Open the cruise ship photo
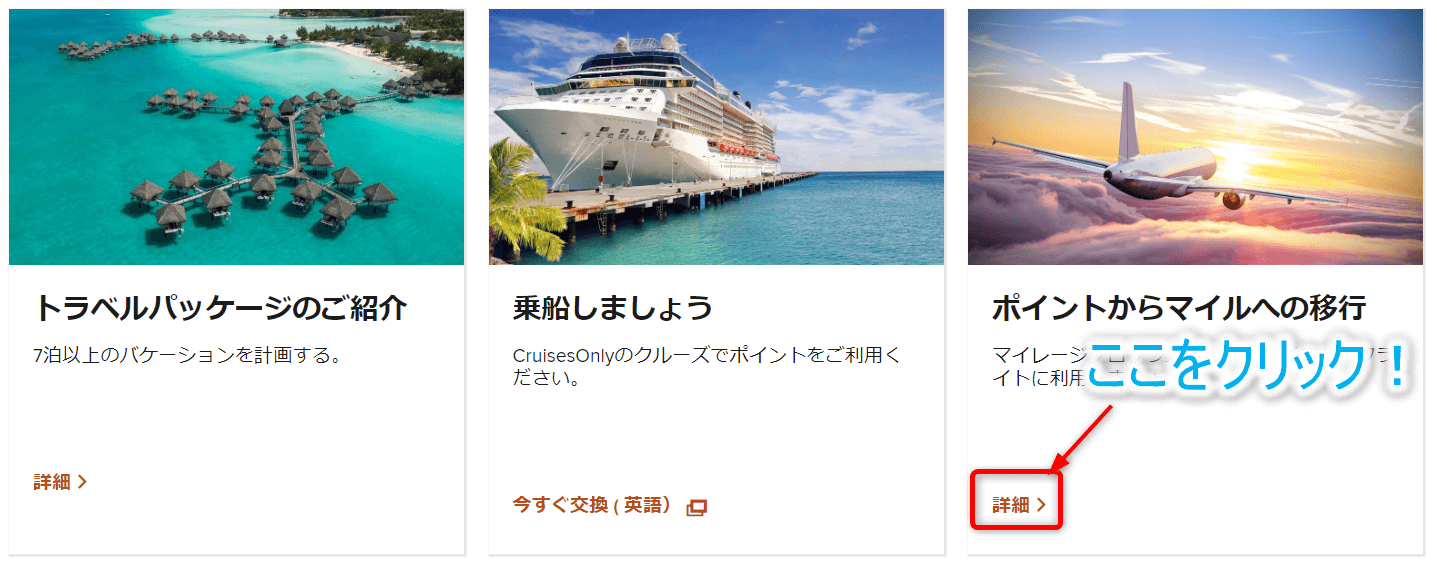The height and width of the screenshot is (563, 1437). (x=716, y=137)
